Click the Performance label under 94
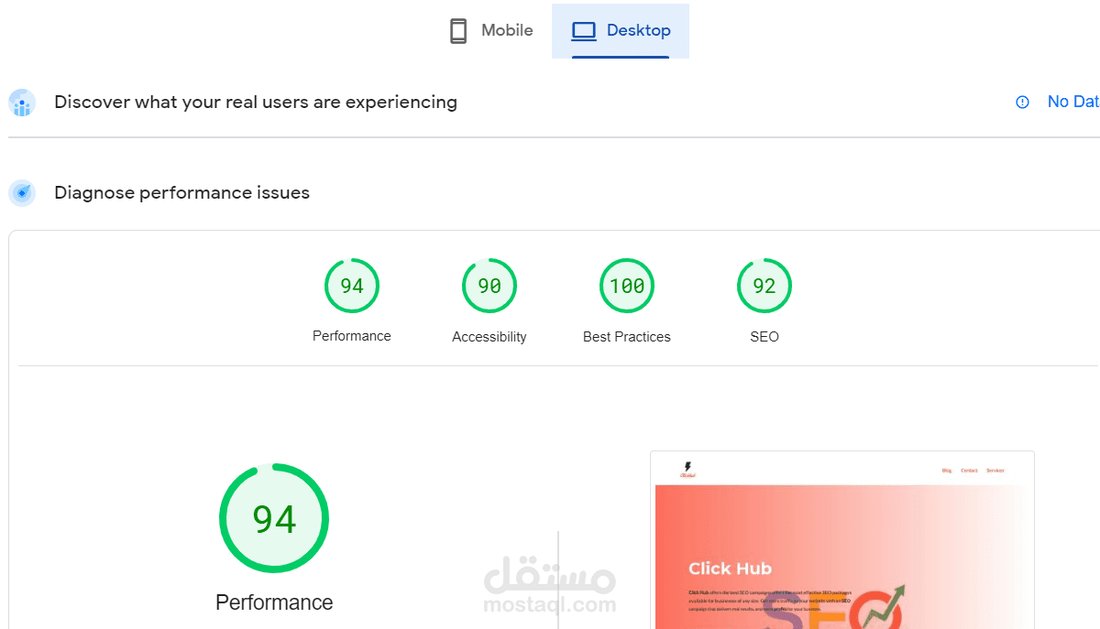 [x=351, y=336]
